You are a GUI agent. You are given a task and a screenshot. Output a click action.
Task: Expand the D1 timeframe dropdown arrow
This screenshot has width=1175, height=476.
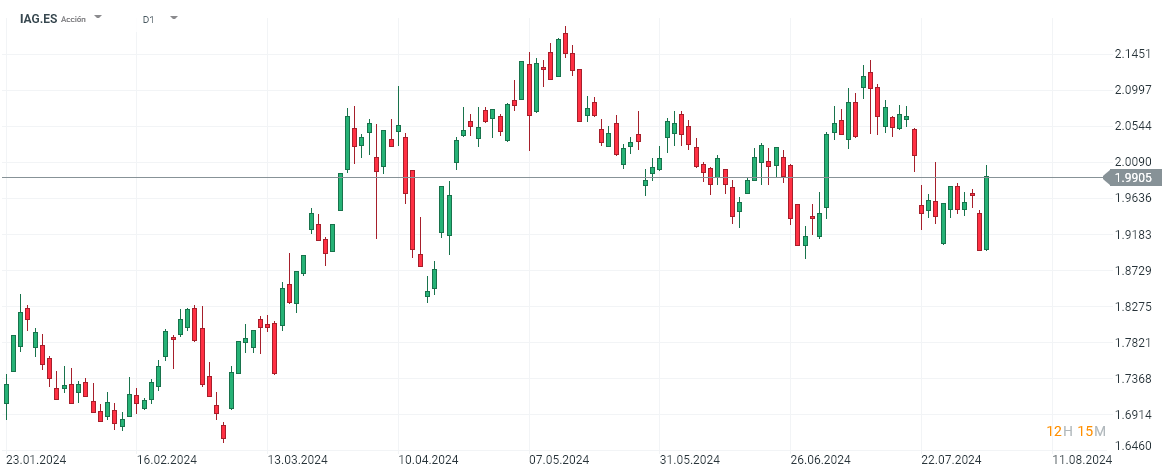pos(173,18)
